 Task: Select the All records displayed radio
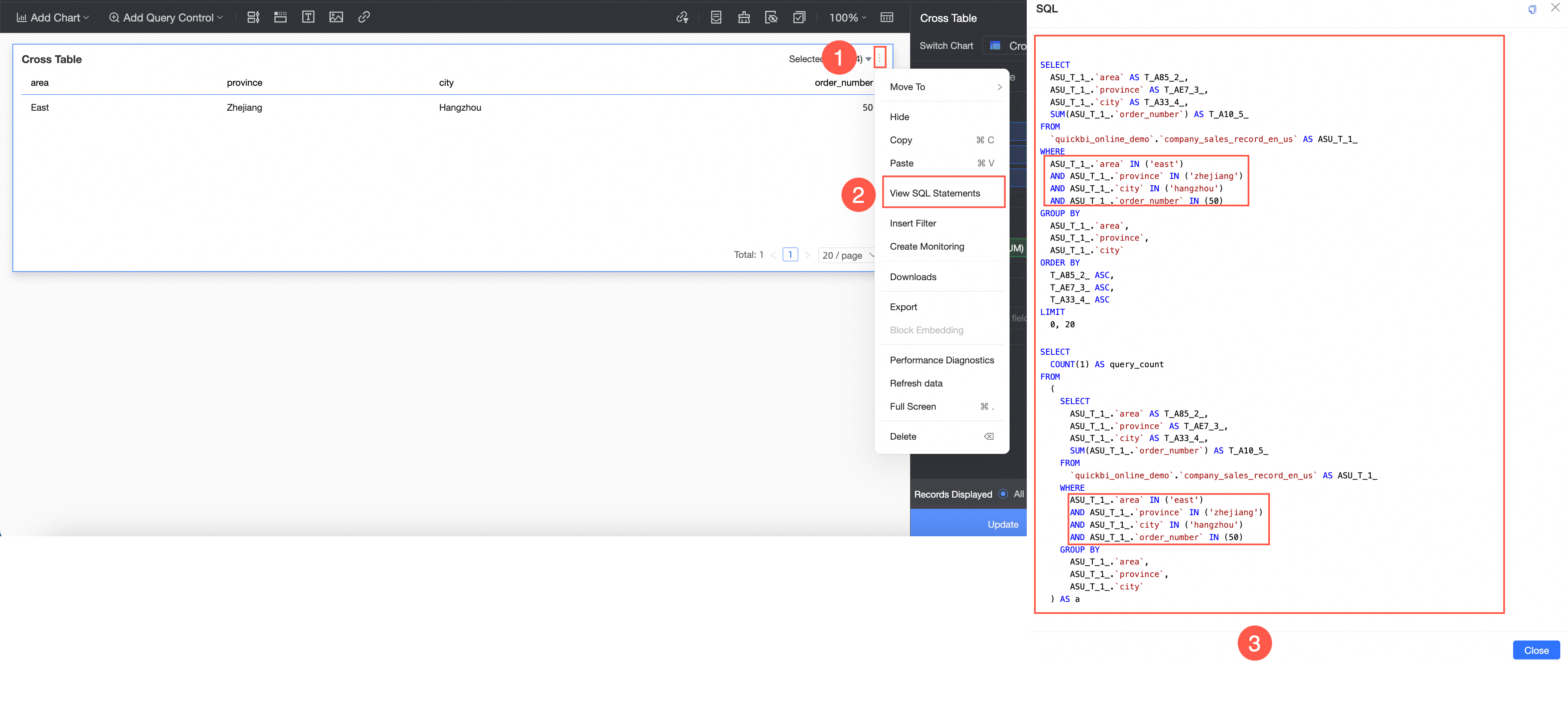tap(1003, 494)
